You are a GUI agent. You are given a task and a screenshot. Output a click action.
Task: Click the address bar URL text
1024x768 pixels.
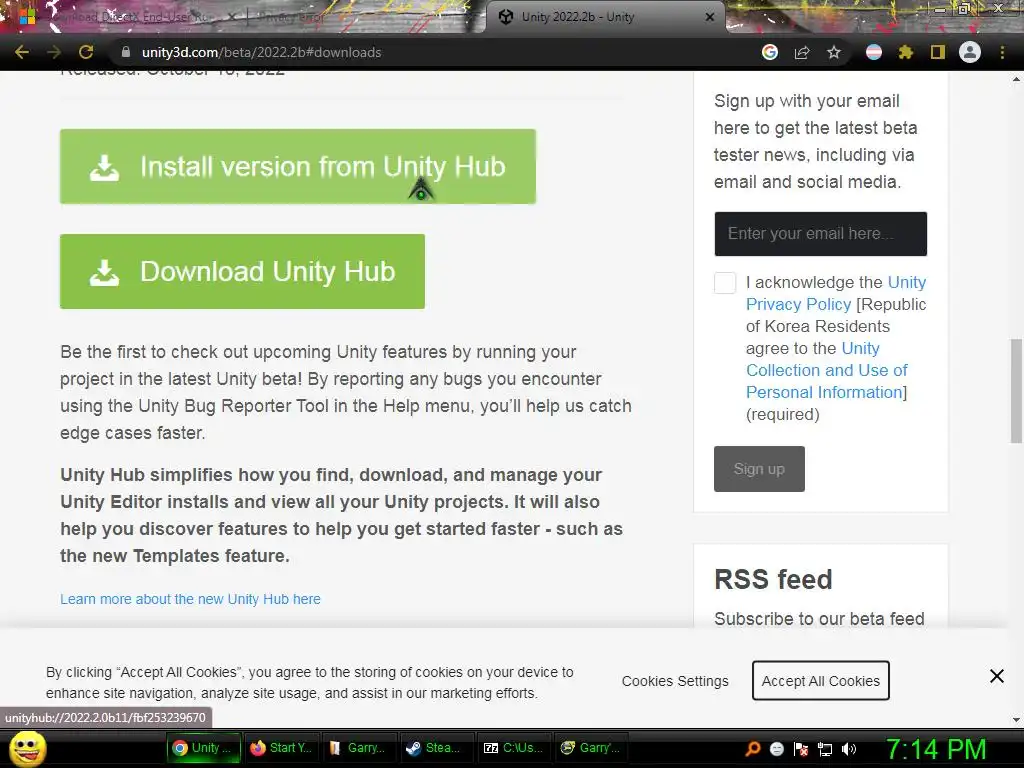coord(261,52)
